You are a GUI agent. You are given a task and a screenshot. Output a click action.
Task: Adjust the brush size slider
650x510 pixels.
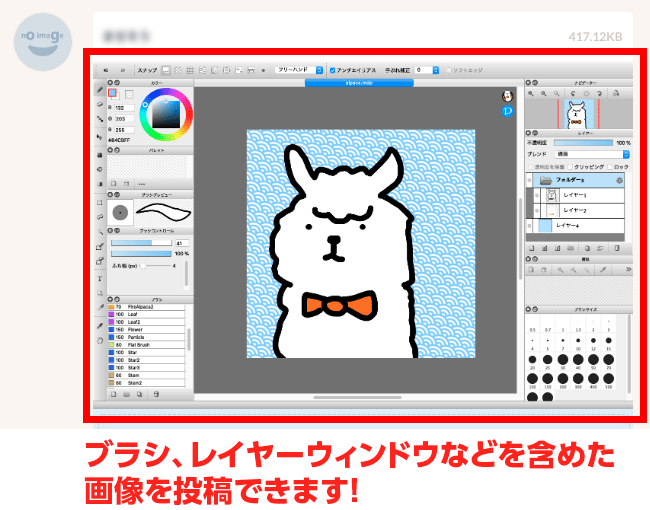(141, 243)
